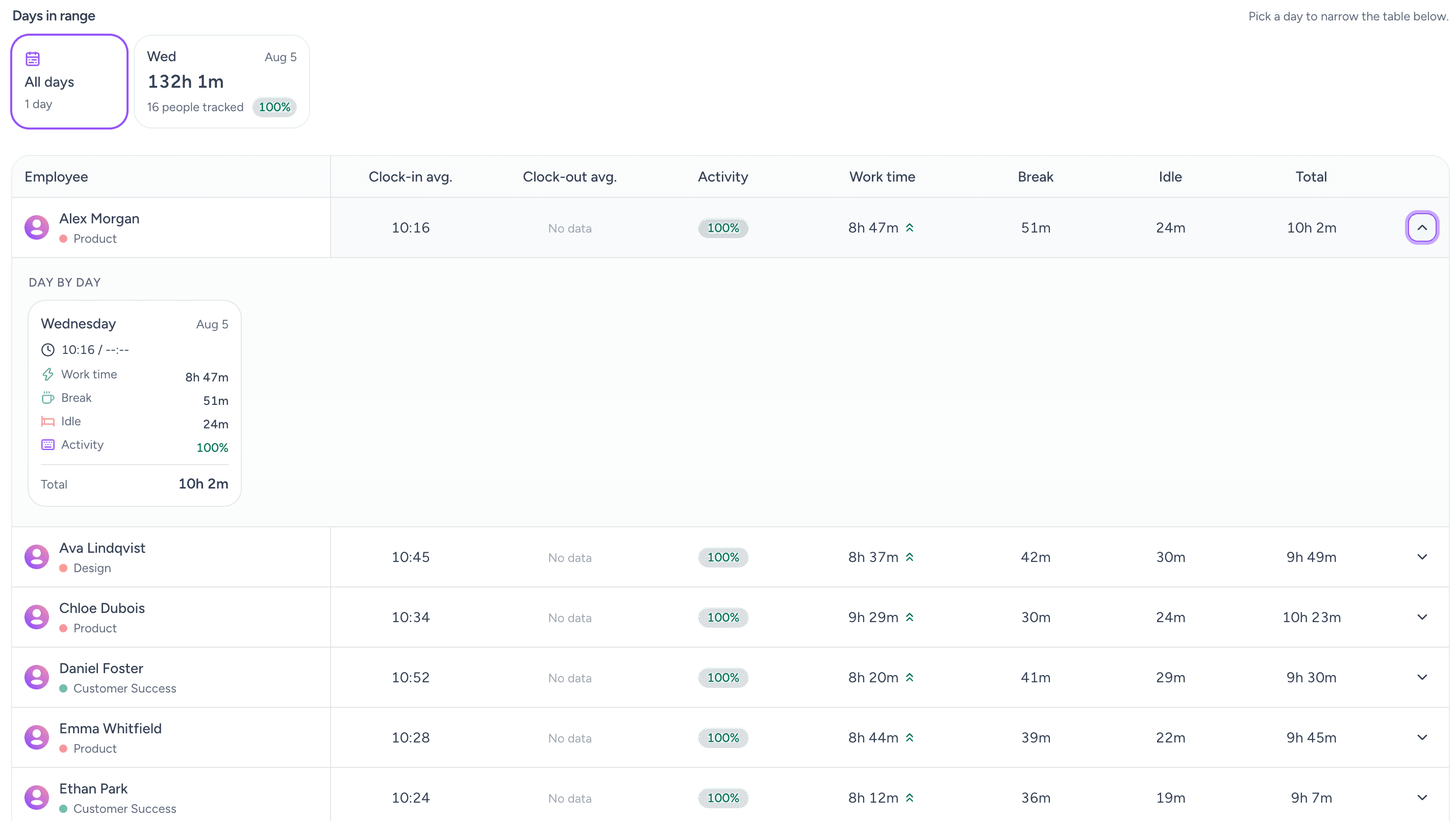Click the Idle bed icon

(x=48, y=422)
